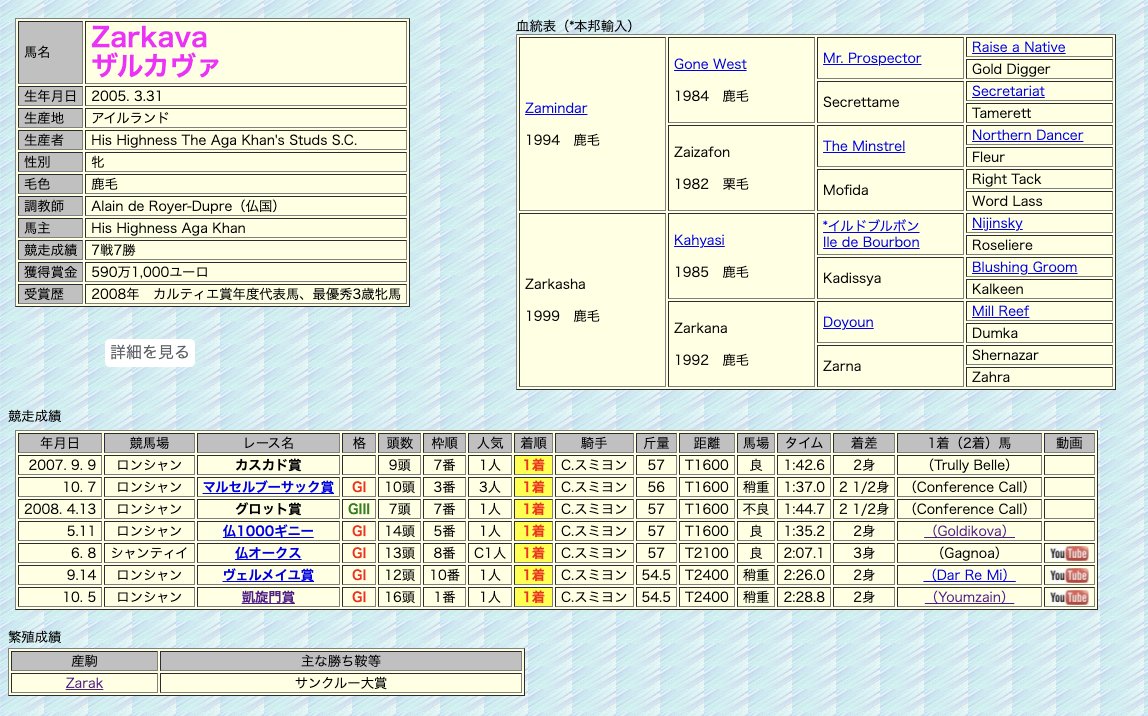Open the Secretariat pedigree link
The height and width of the screenshot is (716, 1148).
coord(1008,91)
